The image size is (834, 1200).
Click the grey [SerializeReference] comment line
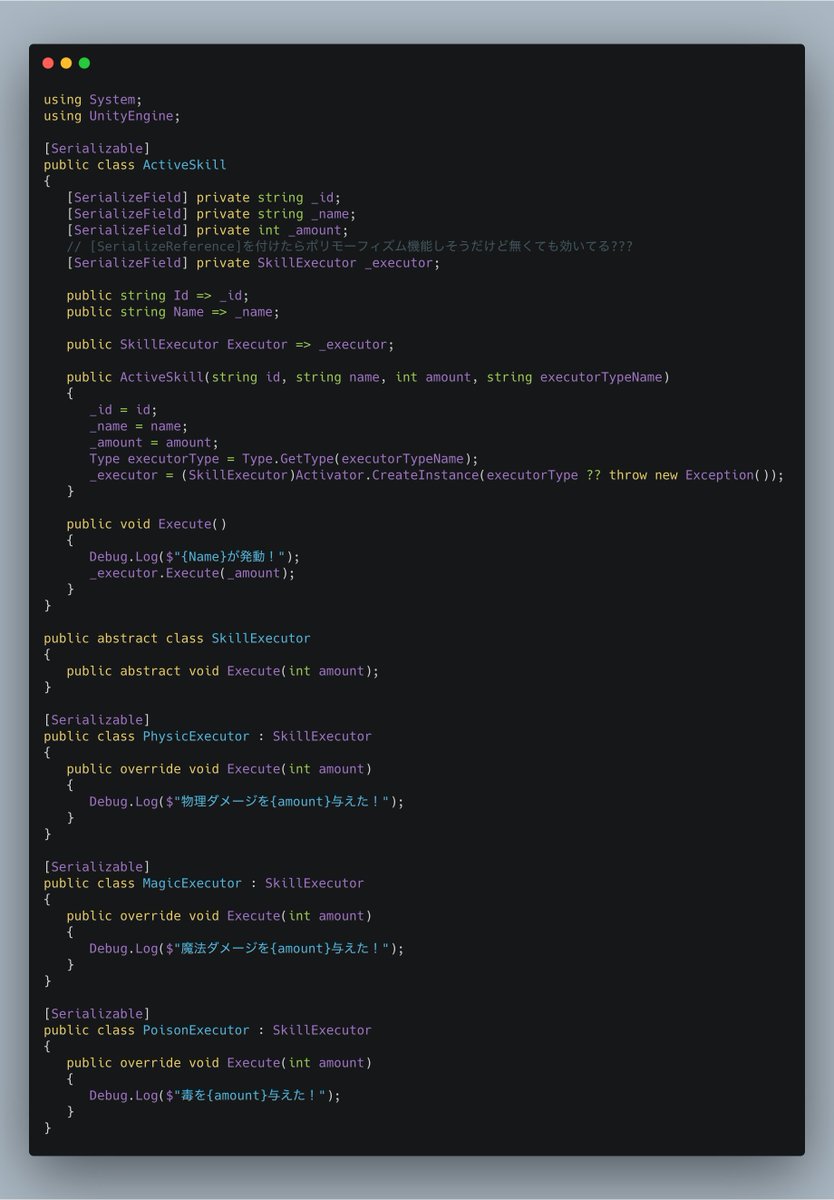(349, 246)
